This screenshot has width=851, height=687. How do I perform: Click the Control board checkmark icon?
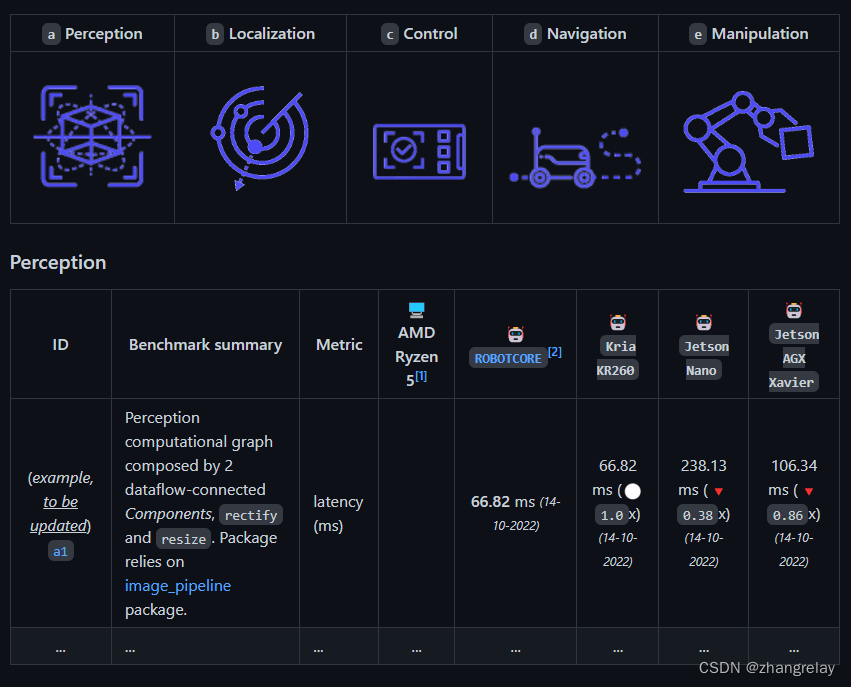(419, 152)
